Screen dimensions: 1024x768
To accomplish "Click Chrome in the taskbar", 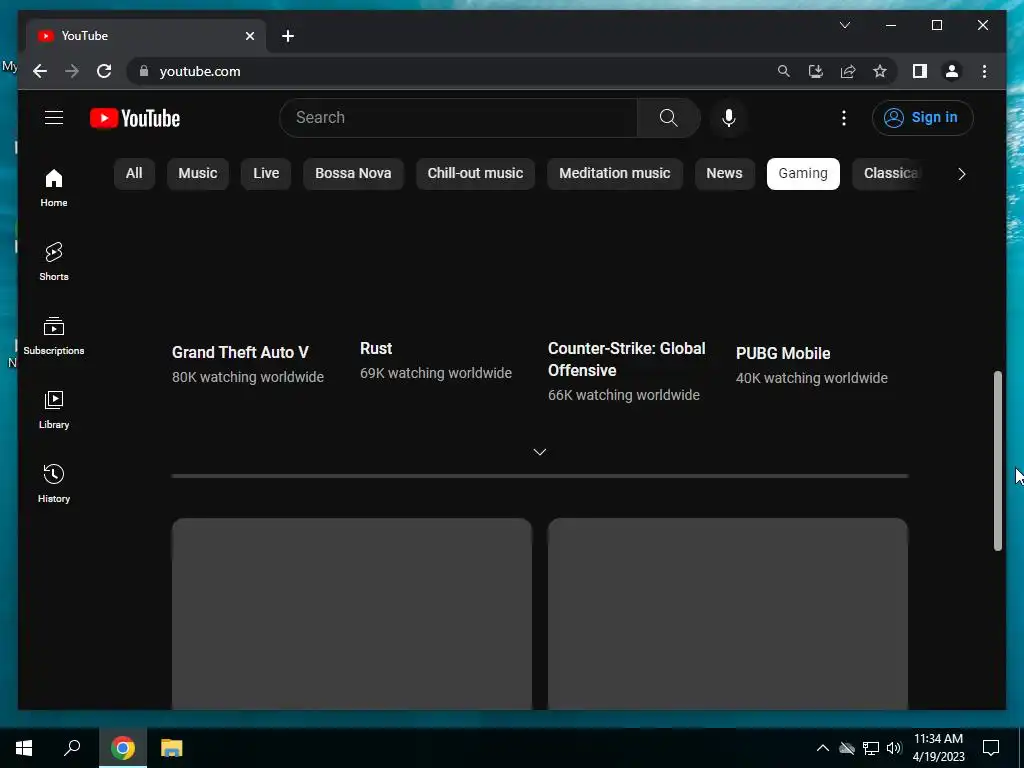I will [123, 748].
